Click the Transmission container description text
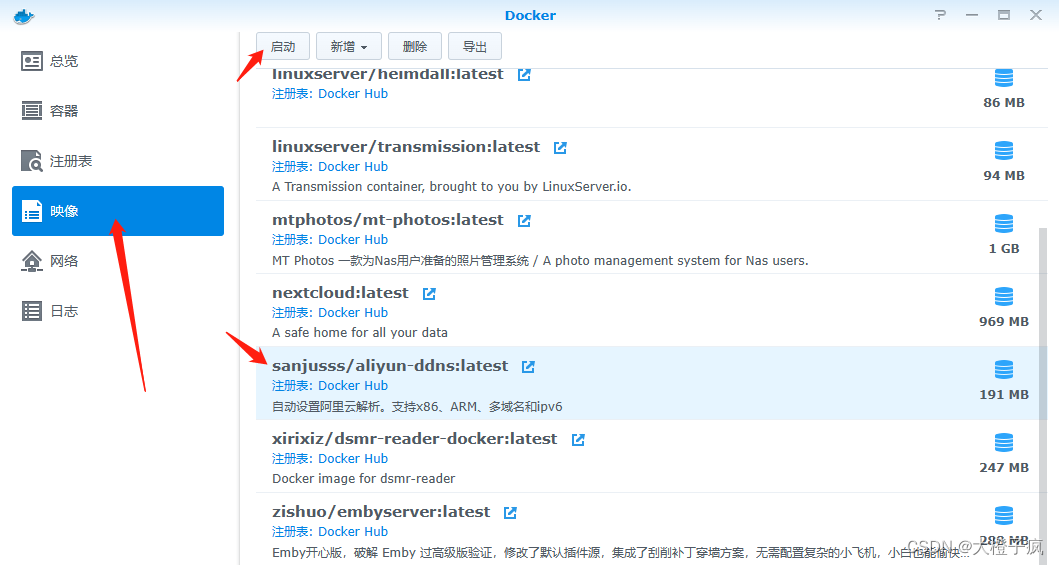 451,187
